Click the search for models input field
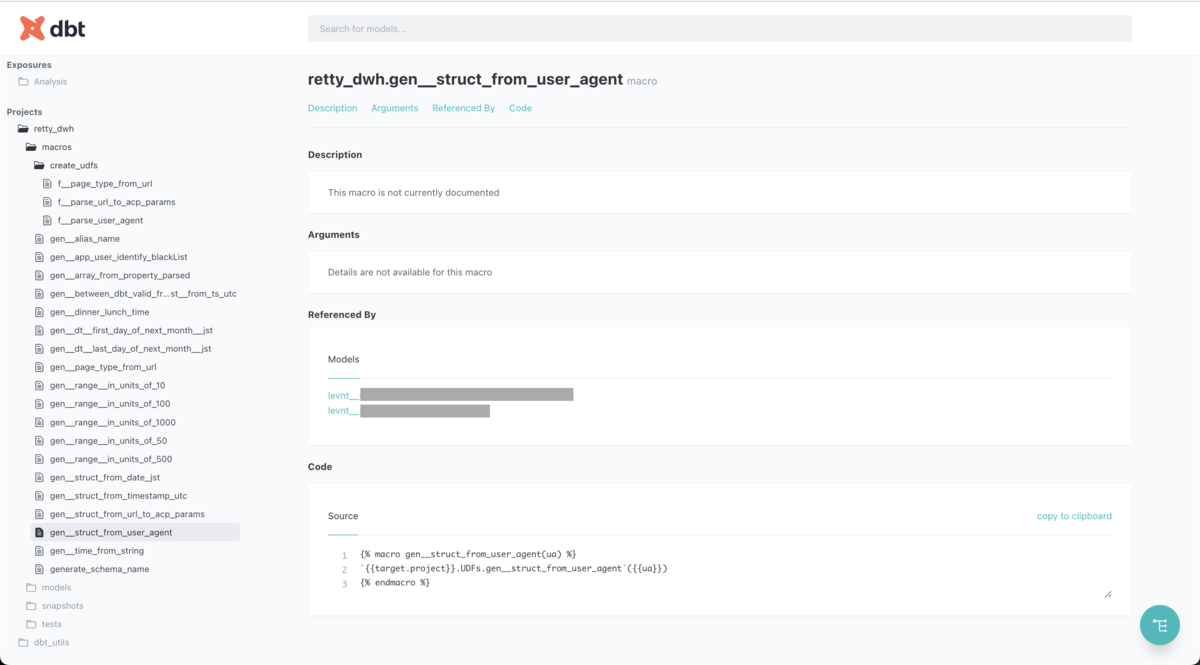 pos(719,27)
